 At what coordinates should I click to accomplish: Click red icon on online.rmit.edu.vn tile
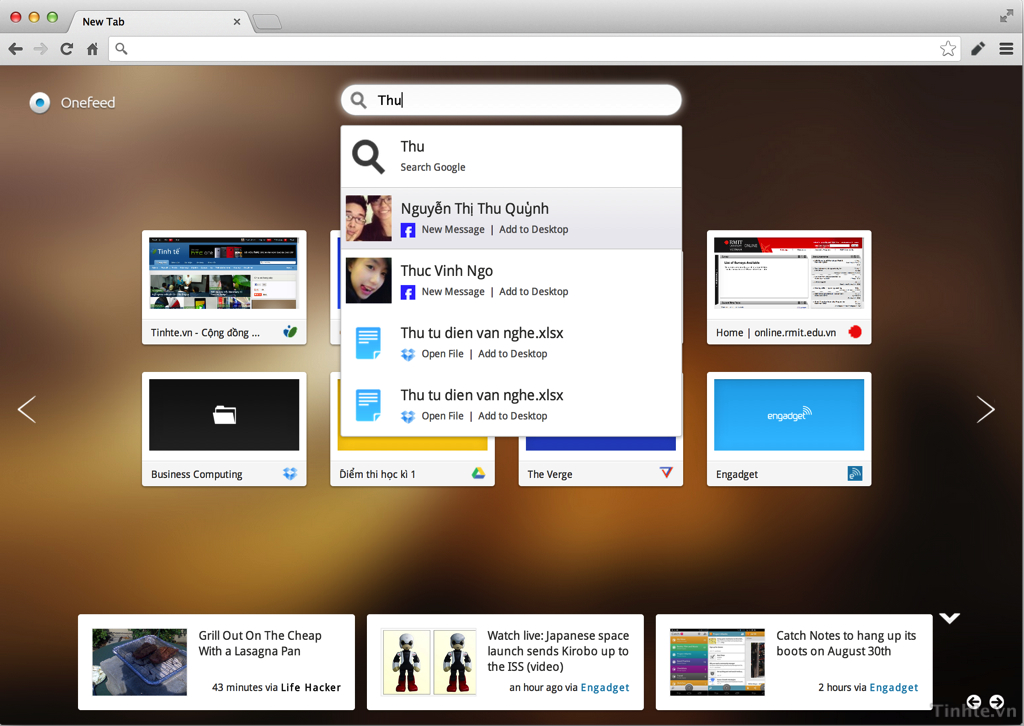pyautogui.click(x=855, y=332)
